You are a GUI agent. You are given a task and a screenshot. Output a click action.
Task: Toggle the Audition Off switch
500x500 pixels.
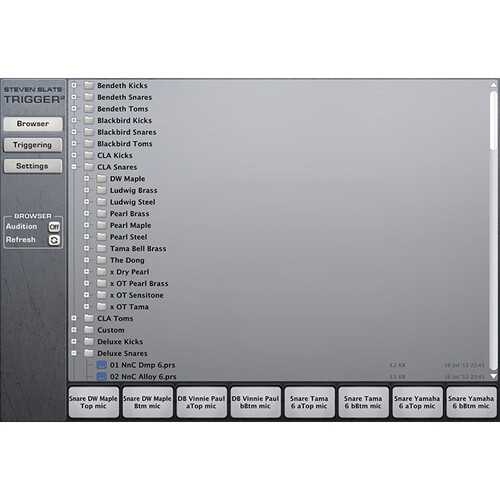pos(54,227)
